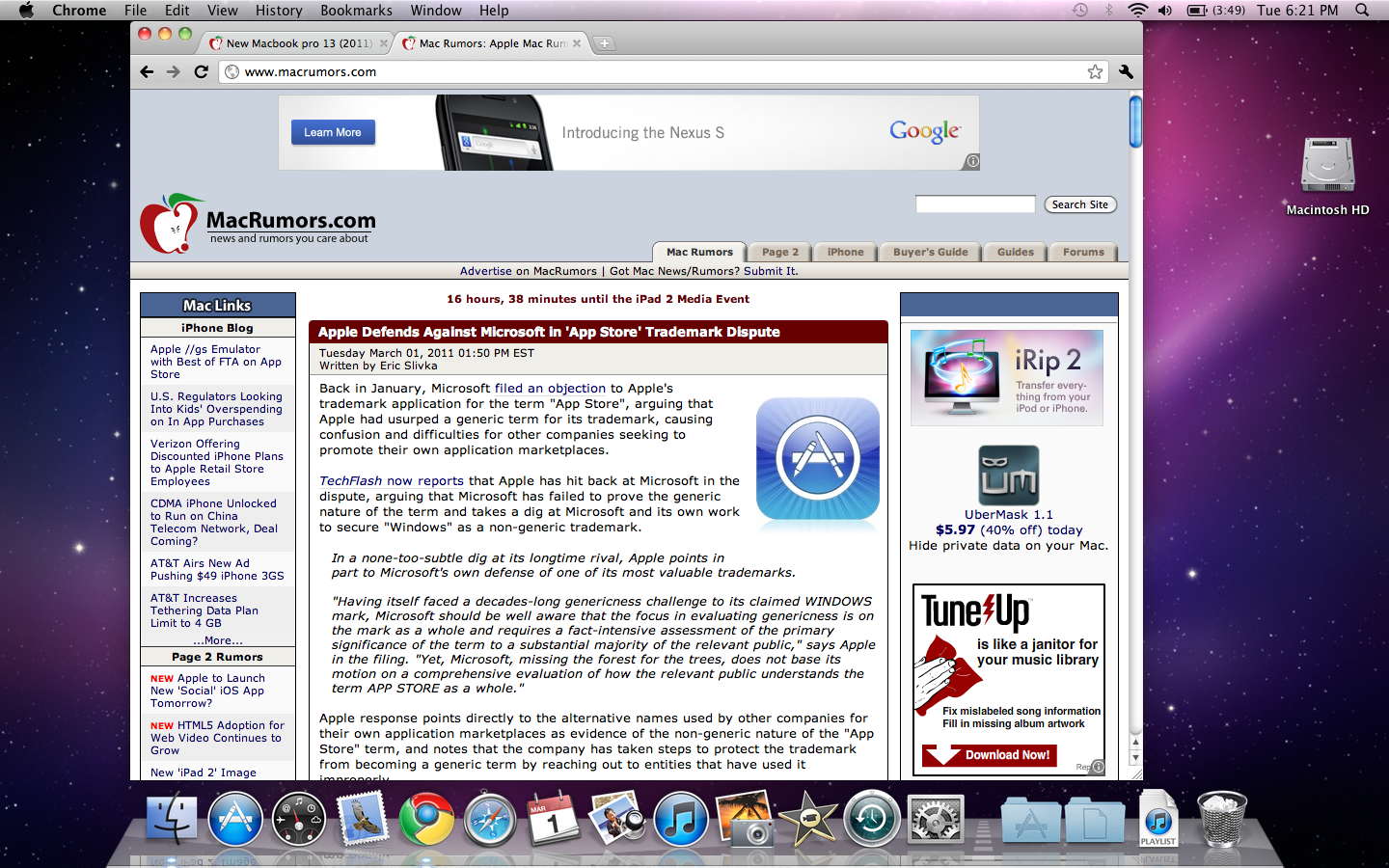Screen dimensions: 1389x868
Task: Reload the MacRumors page
Action: pos(201,71)
